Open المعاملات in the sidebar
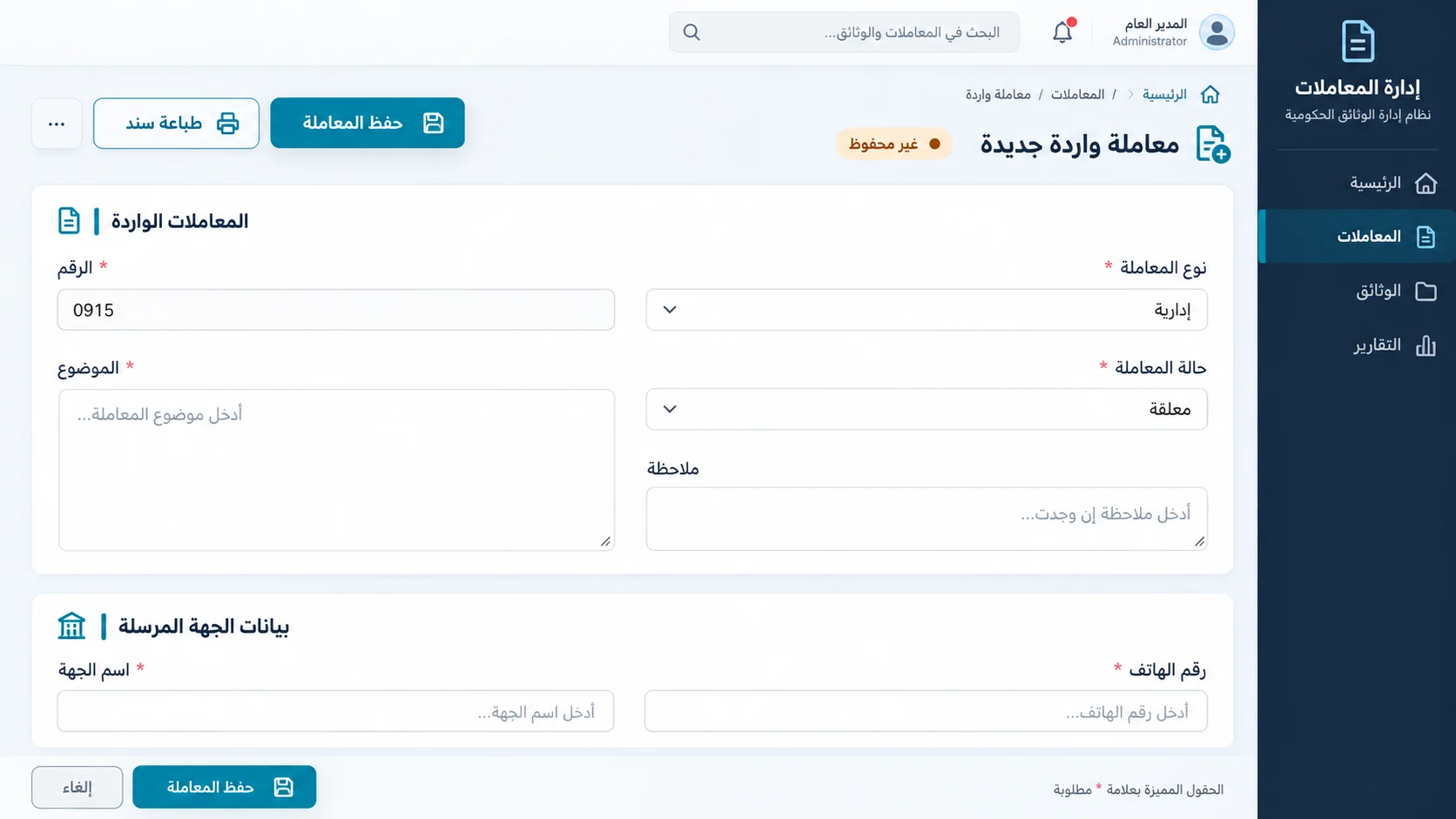This screenshot has width=1456, height=819. tap(1357, 236)
